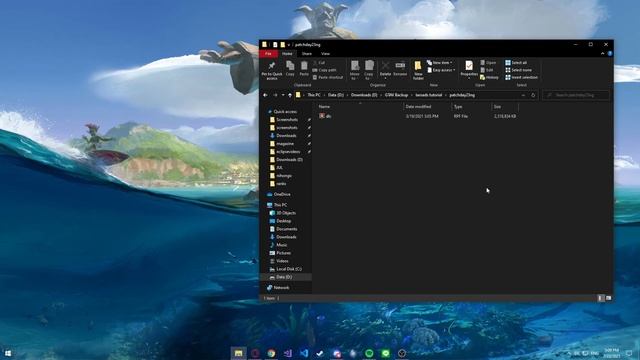Open Local Disk (C:) in navigation pane
The width and height of the screenshot is (640, 360).
click(289, 269)
